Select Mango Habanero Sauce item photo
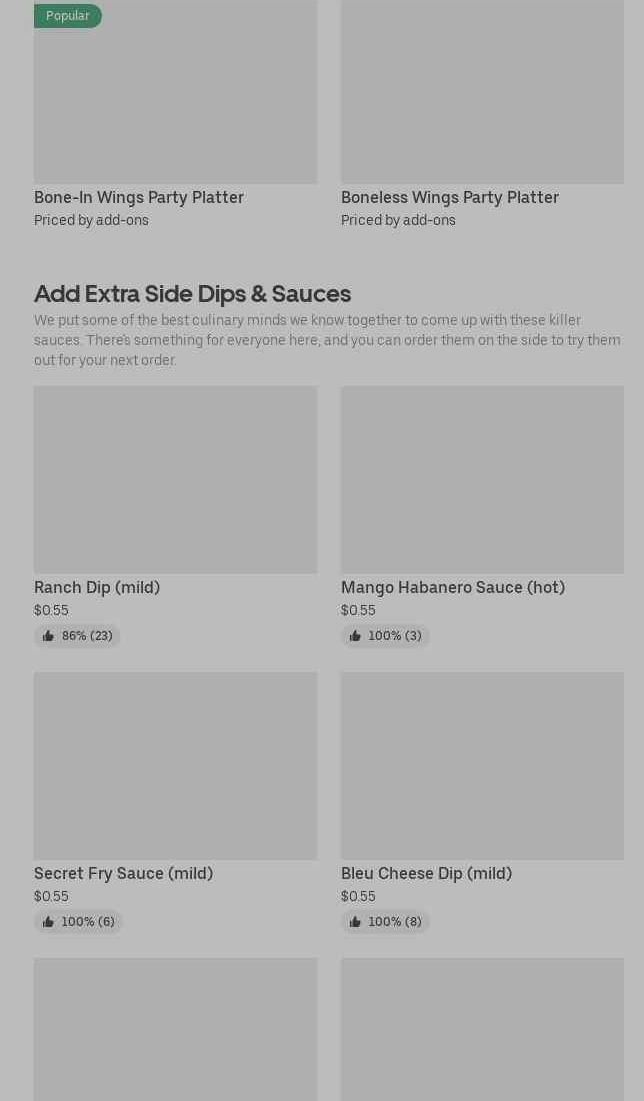Screen dimensions: 644x1101 [x=482, y=480]
